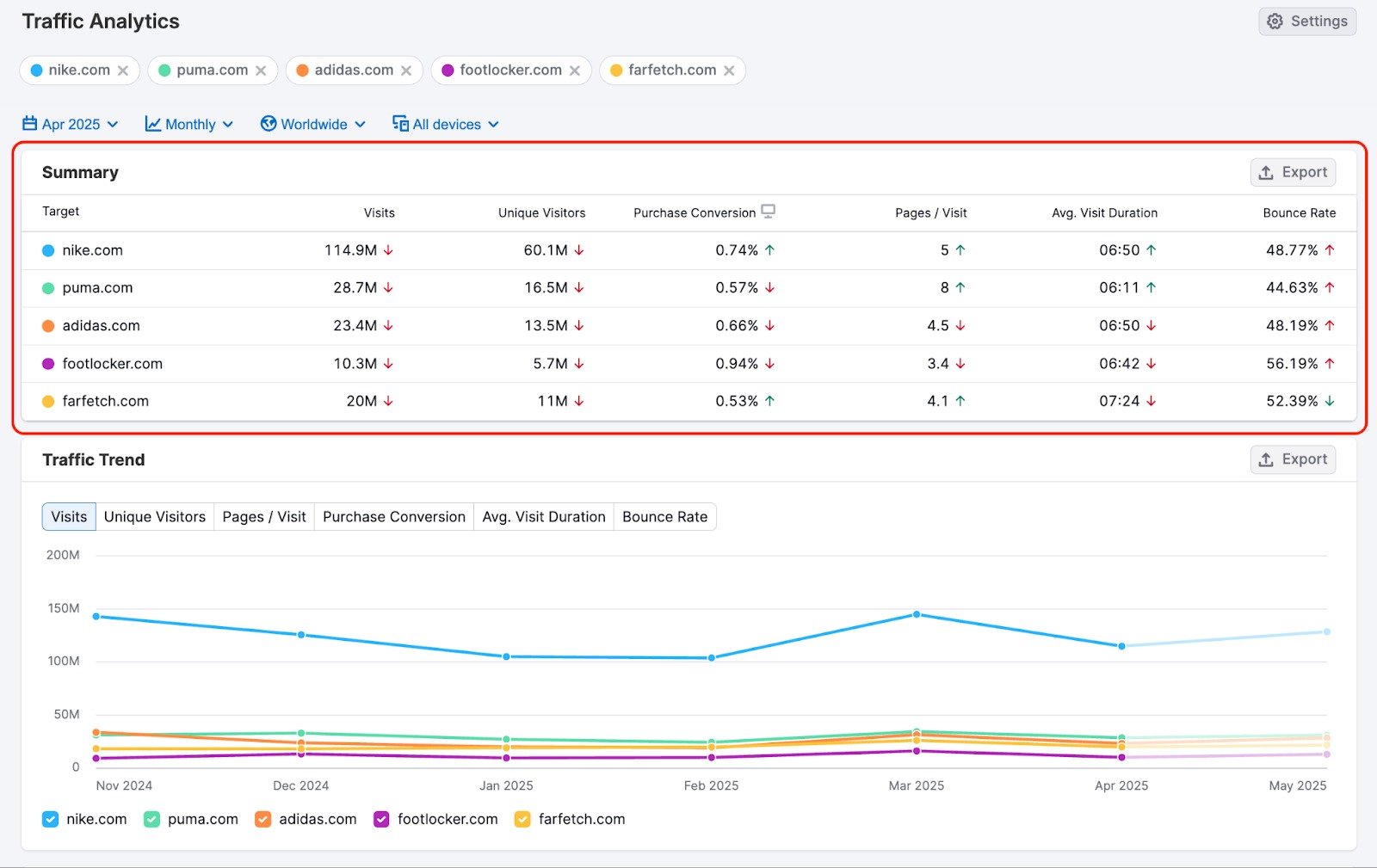Image resolution: width=1377 pixels, height=868 pixels.
Task: Open the calendar icon next to Apr 2025
Action: (32, 124)
